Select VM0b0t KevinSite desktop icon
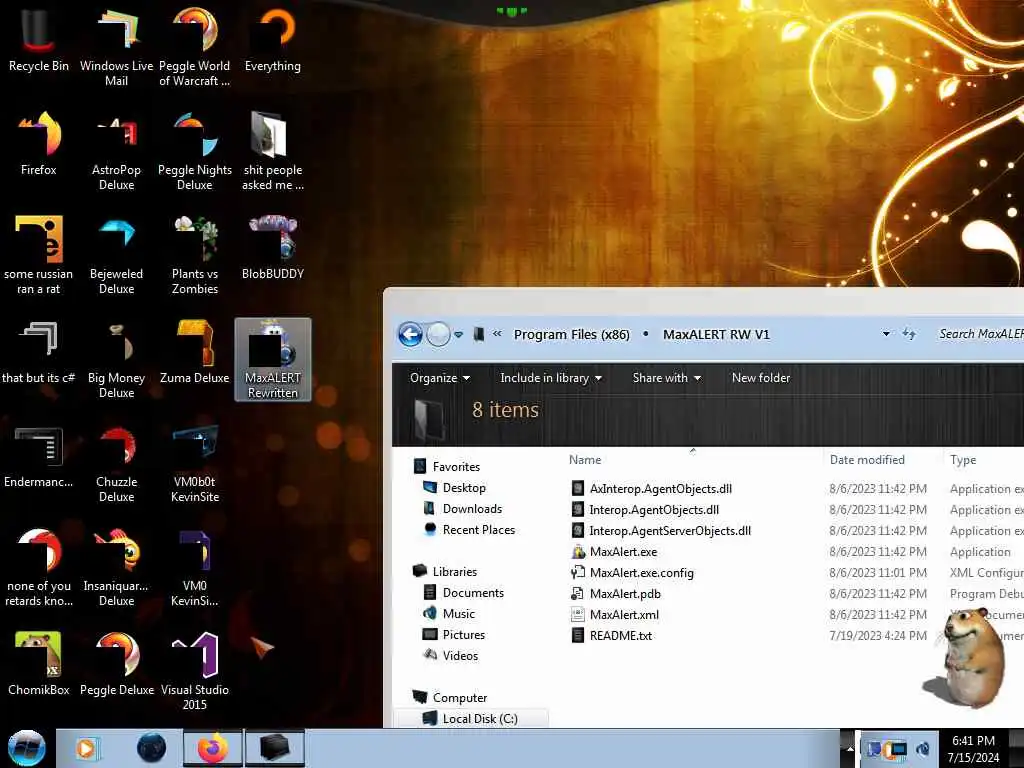The image size is (1024, 768). (x=195, y=463)
